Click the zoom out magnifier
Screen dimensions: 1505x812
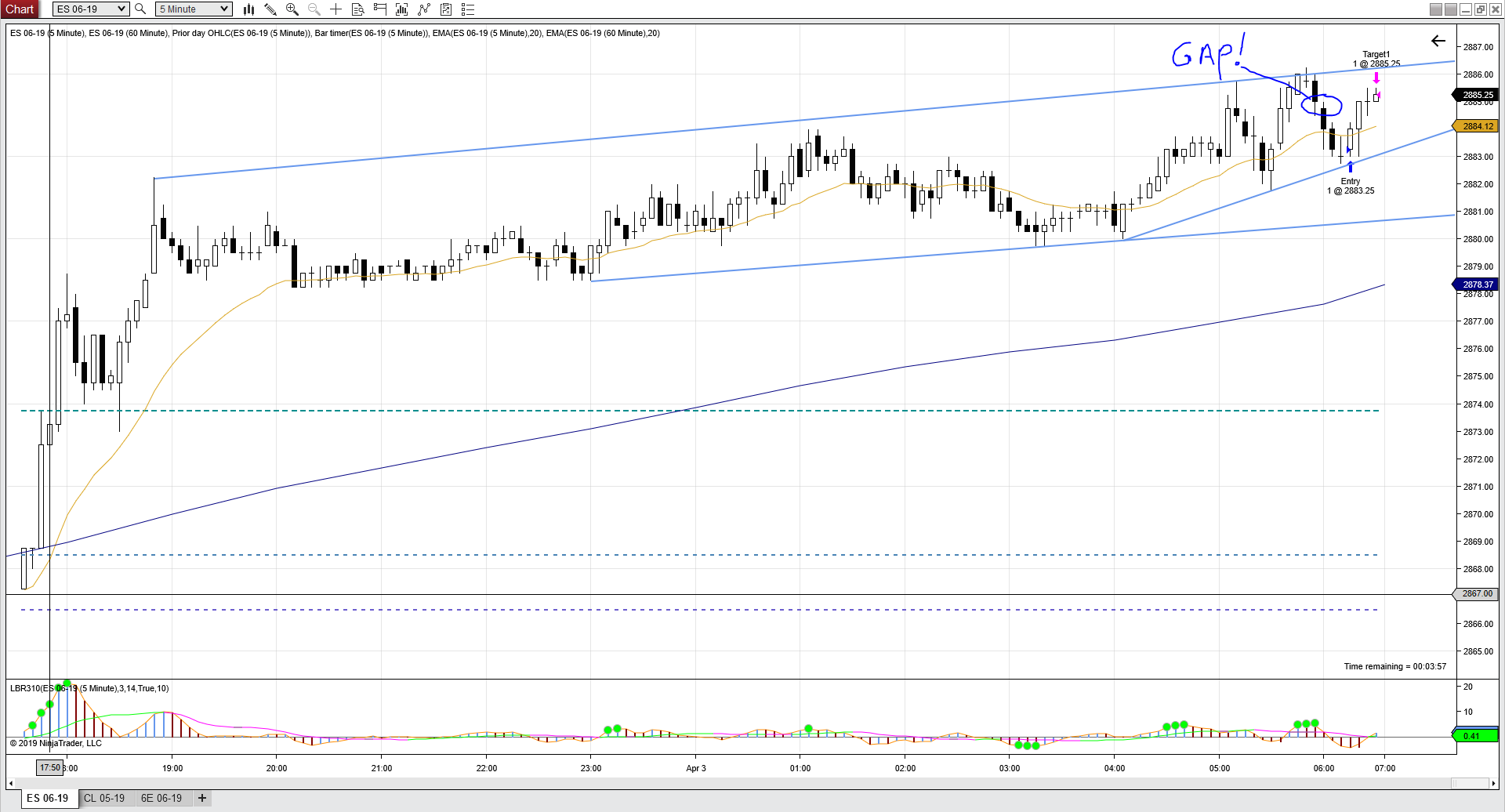tap(314, 9)
